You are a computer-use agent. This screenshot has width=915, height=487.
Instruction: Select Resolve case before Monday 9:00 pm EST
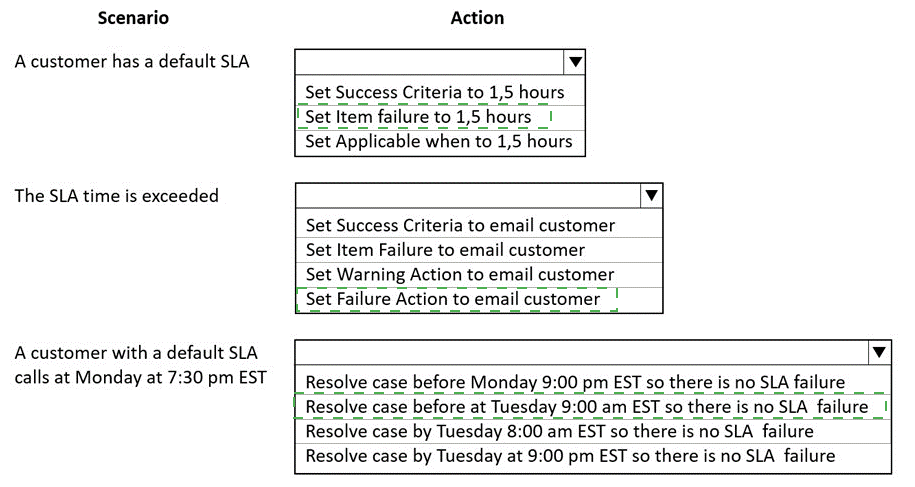pyautogui.click(x=575, y=383)
